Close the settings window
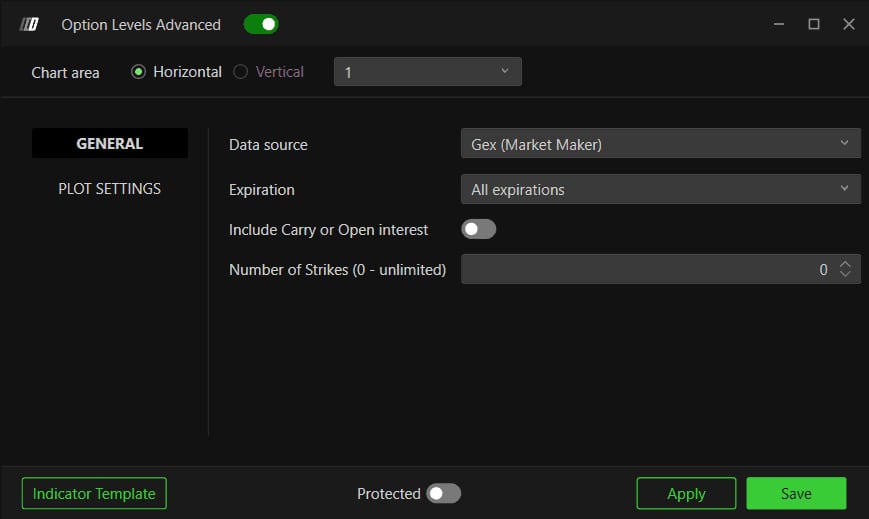This screenshot has width=869, height=519. (848, 24)
